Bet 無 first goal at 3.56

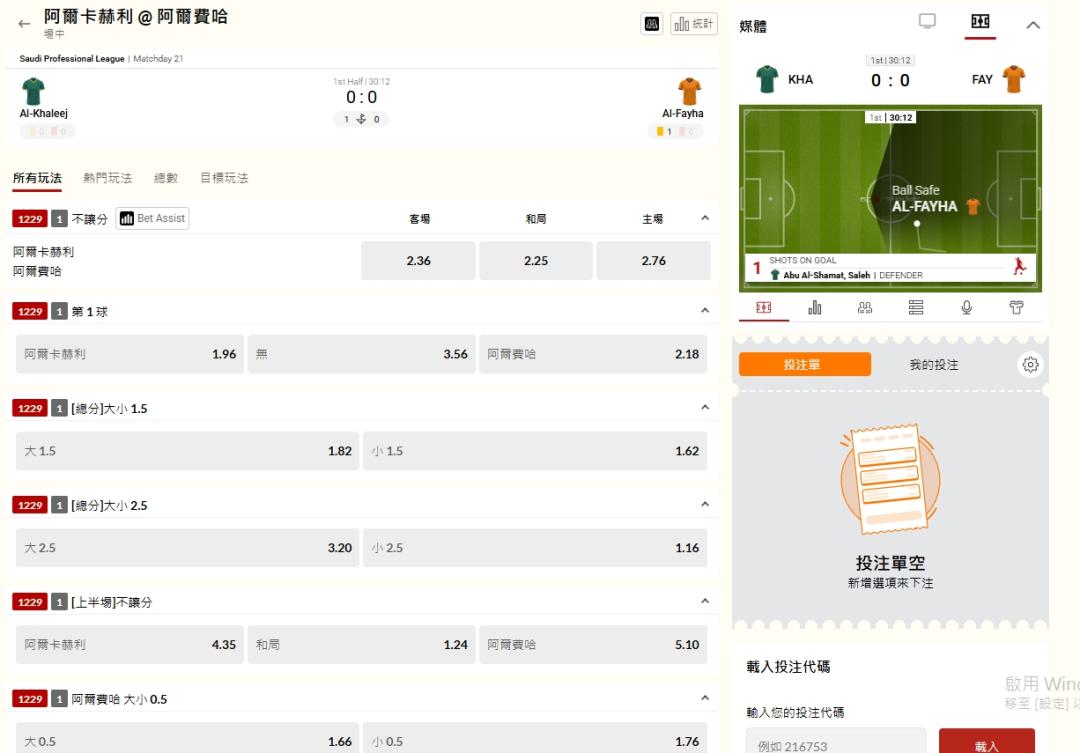point(362,354)
